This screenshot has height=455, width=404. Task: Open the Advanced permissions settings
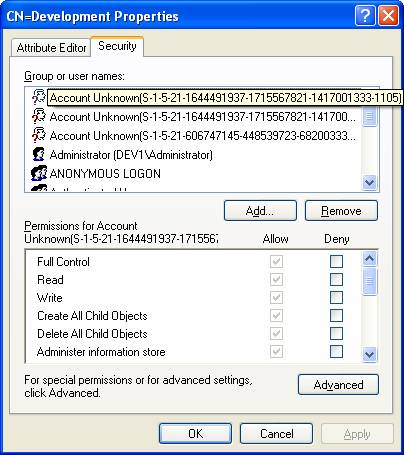(x=338, y=385)
